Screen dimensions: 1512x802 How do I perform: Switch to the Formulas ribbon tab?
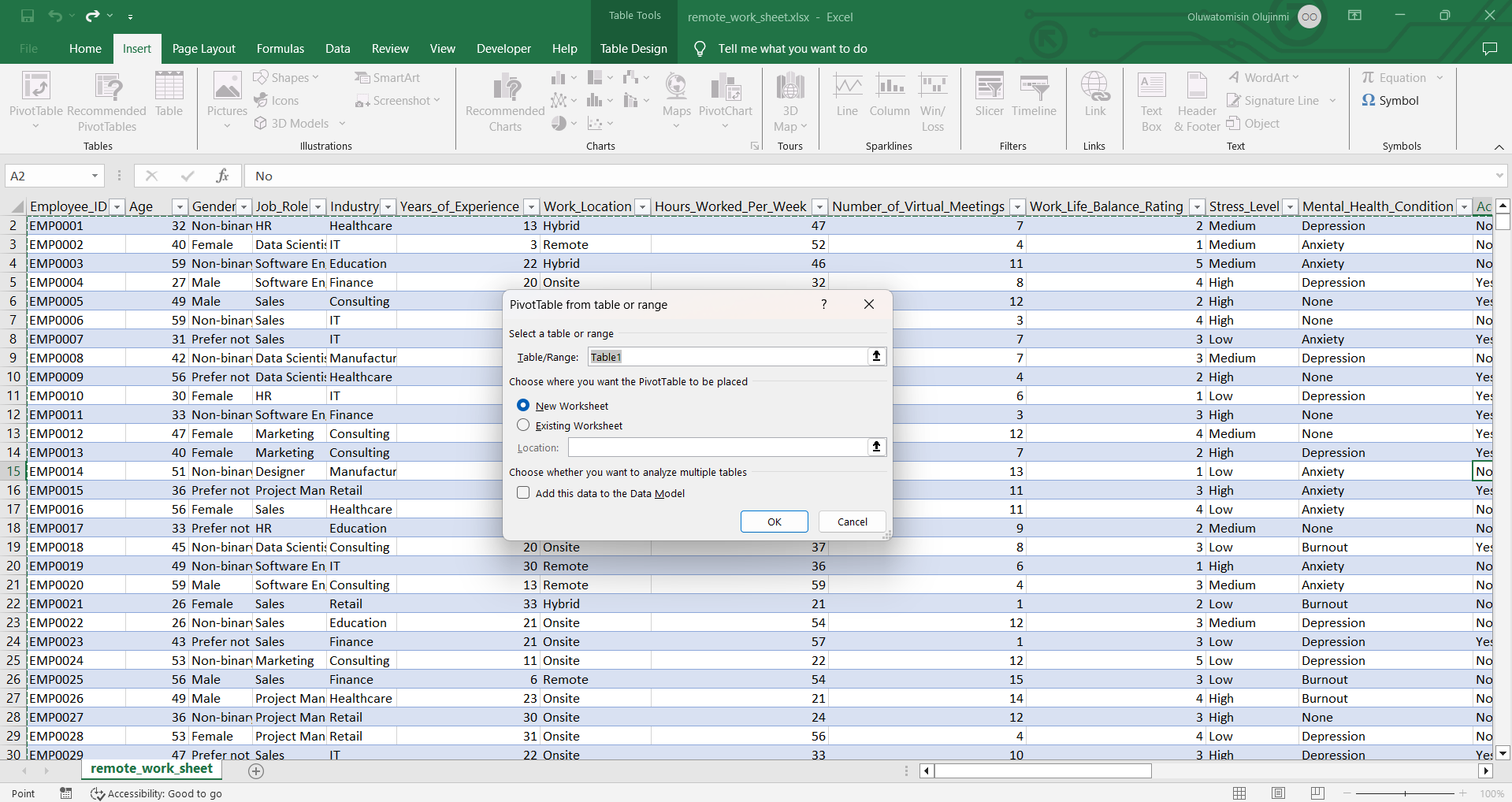pyautogui.click(x=280, y=49)
